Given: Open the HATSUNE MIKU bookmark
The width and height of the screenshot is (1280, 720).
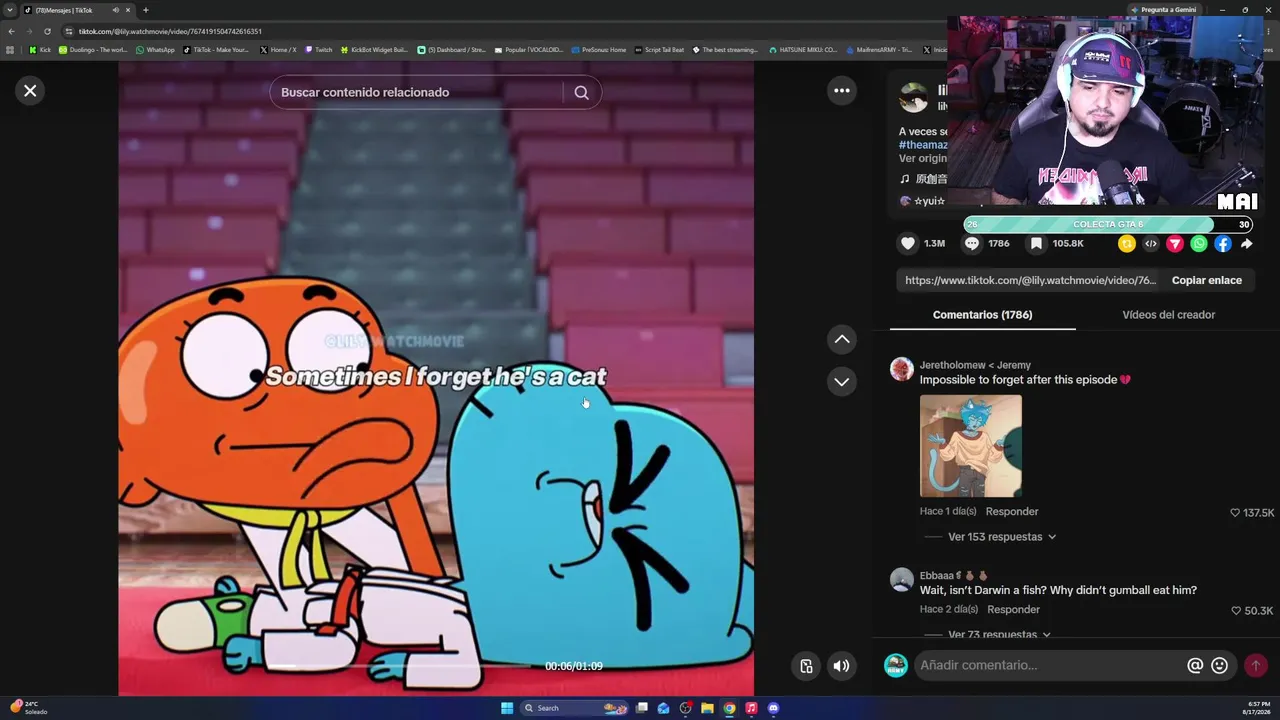Looking at the screenshot, I should click(803, 50).
